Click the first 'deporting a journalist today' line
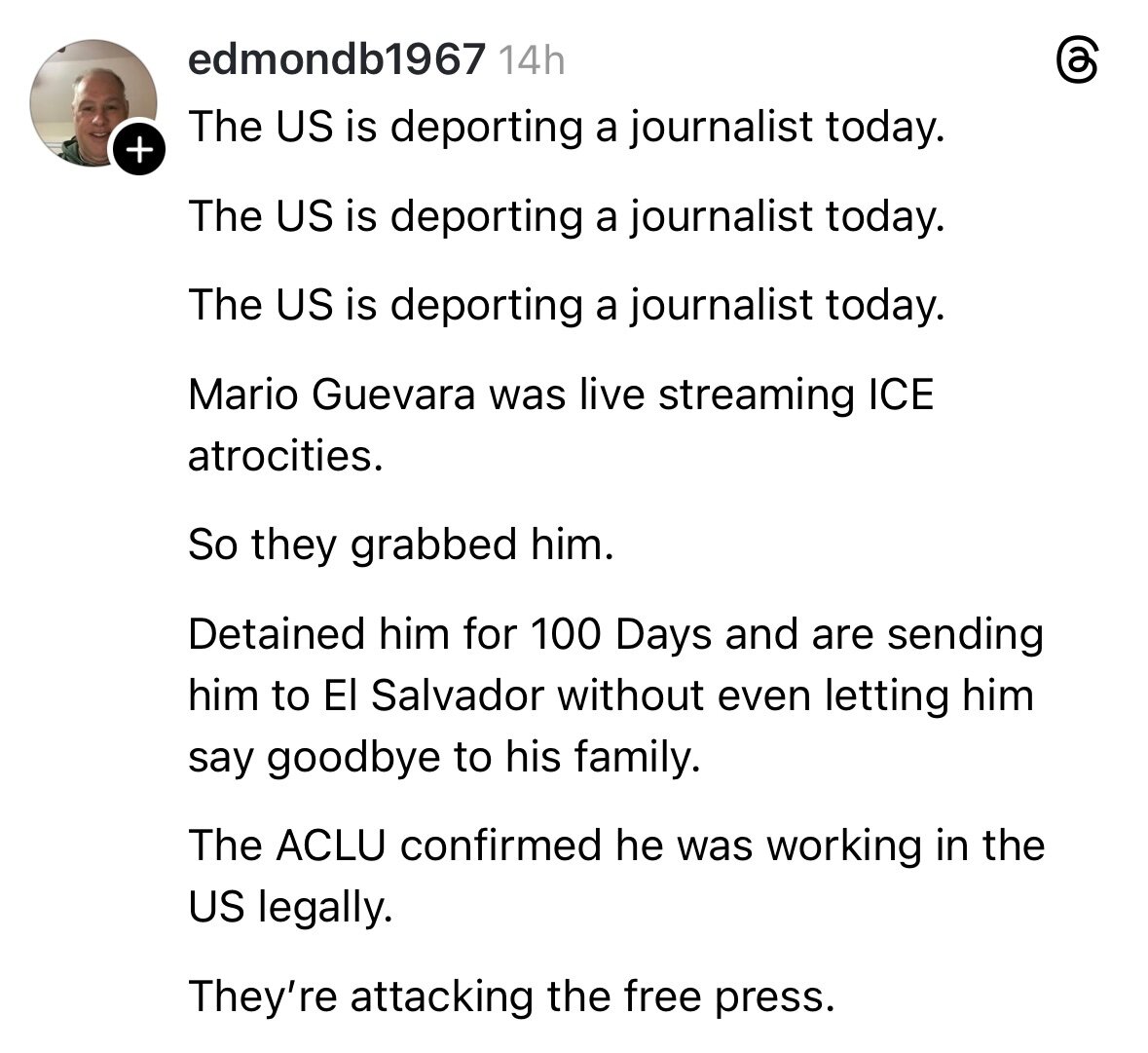 566,126
